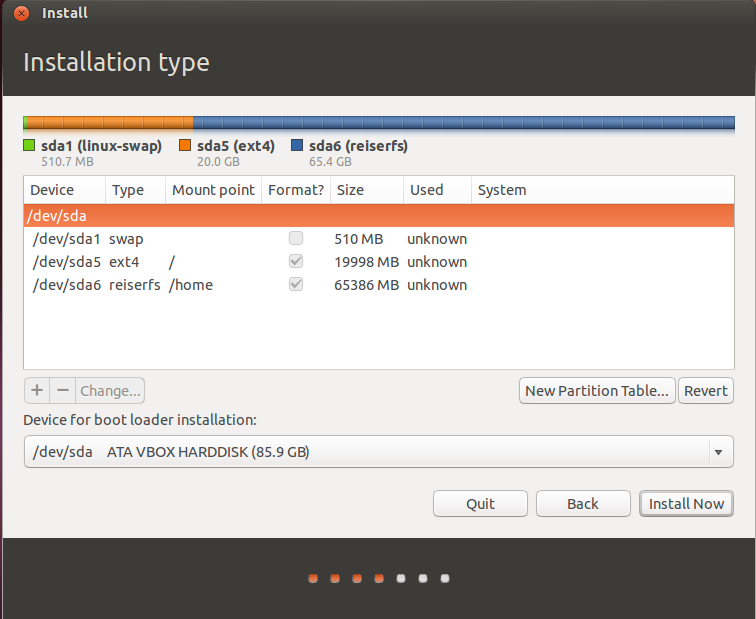Quit the installer
The width and height of the screenshot is (756, 619).
pos(480,504)
